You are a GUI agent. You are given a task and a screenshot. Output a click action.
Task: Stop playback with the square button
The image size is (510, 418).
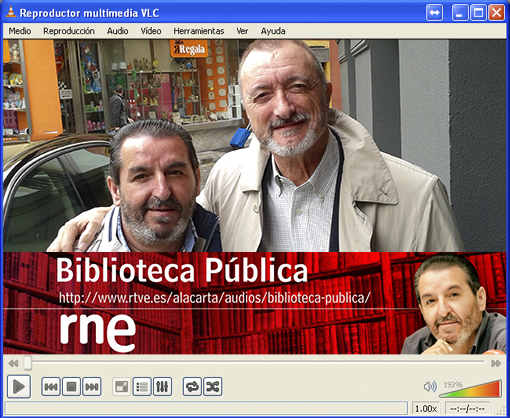pos(71,387)
